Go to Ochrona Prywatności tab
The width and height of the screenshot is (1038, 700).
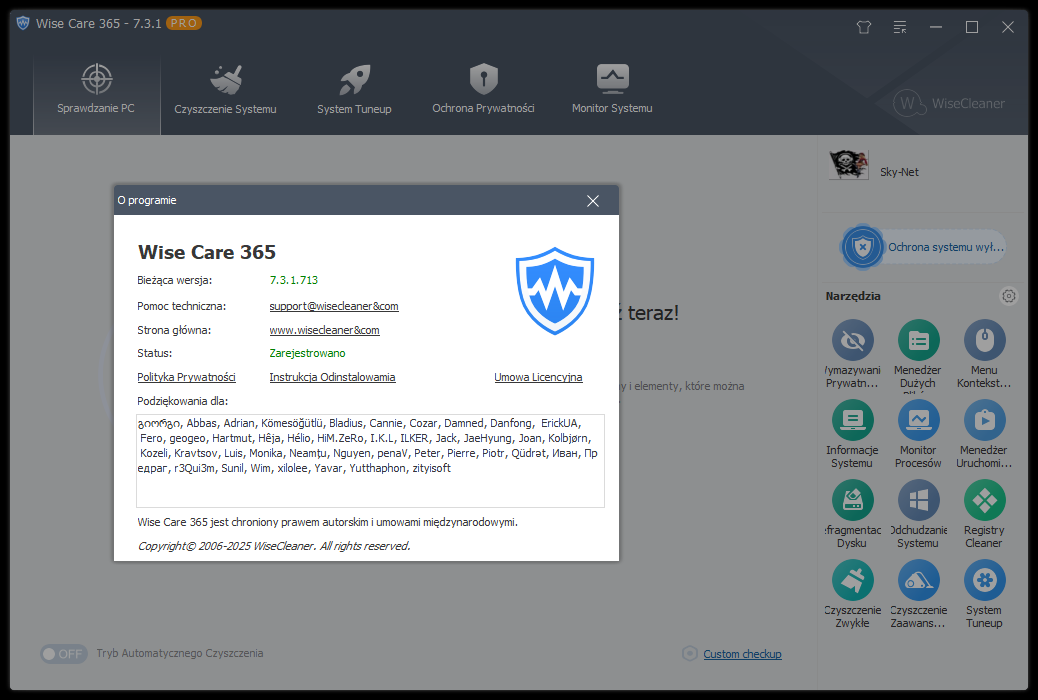[x=483, y=89]
